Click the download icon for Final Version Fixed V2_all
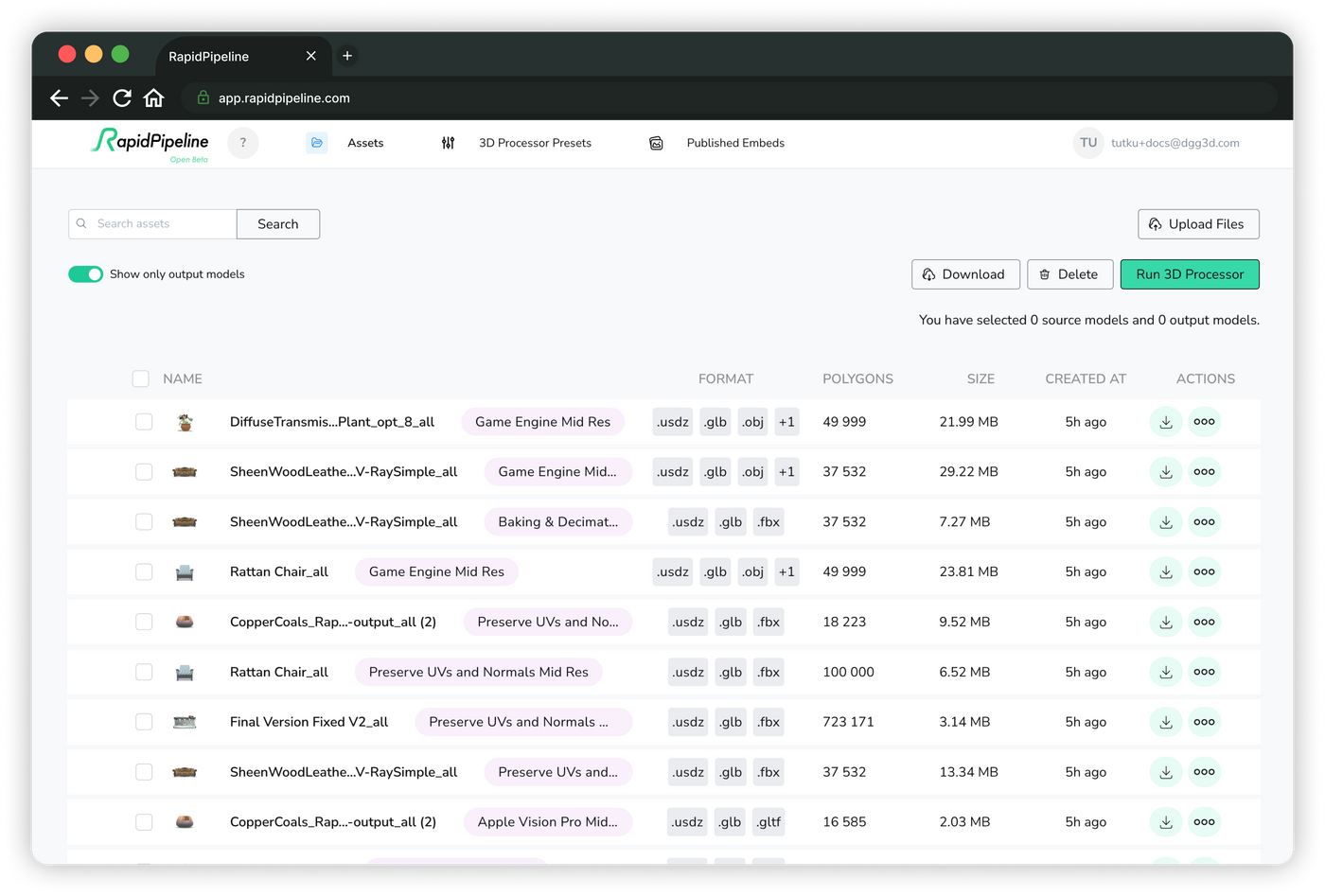This screenshot has height=896, width=1325. pos(1165,721)
